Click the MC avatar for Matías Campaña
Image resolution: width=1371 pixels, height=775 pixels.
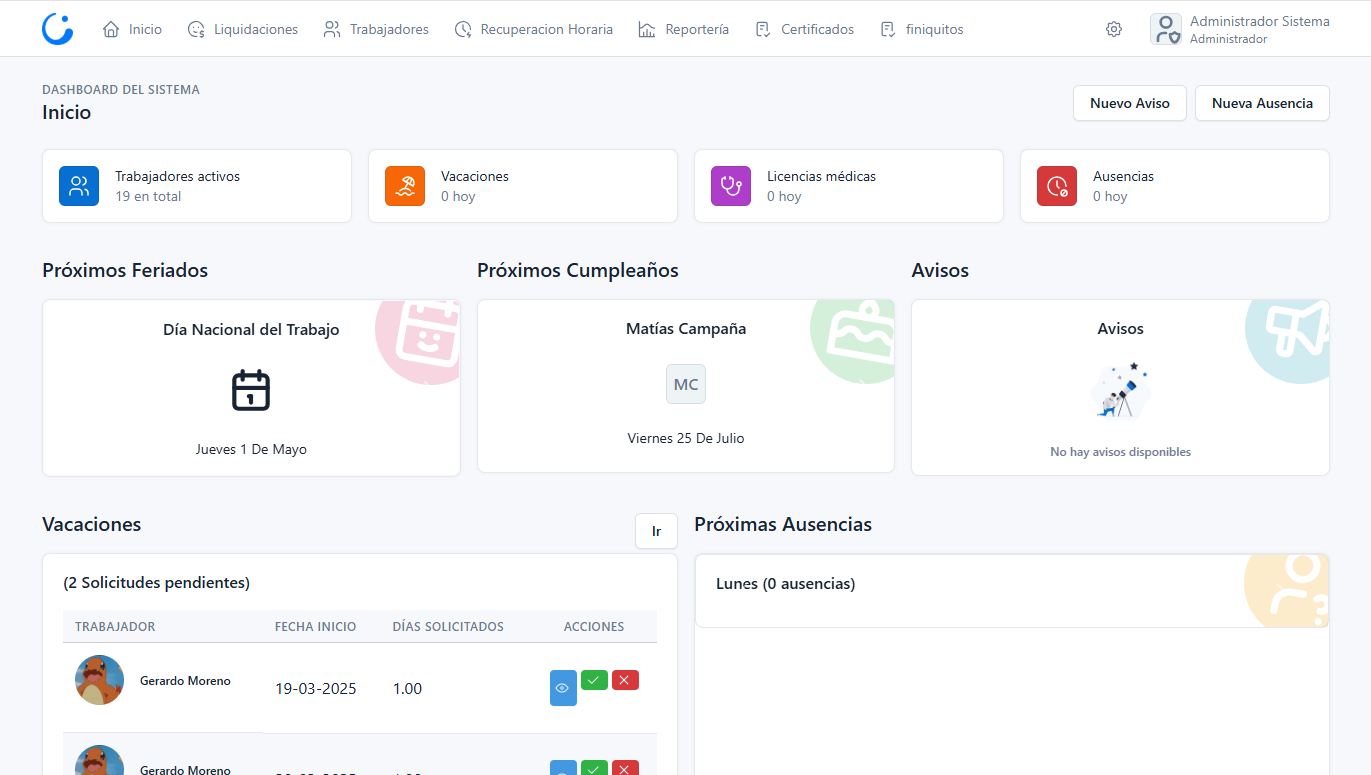pyautogui.click(x=686, y=385)
